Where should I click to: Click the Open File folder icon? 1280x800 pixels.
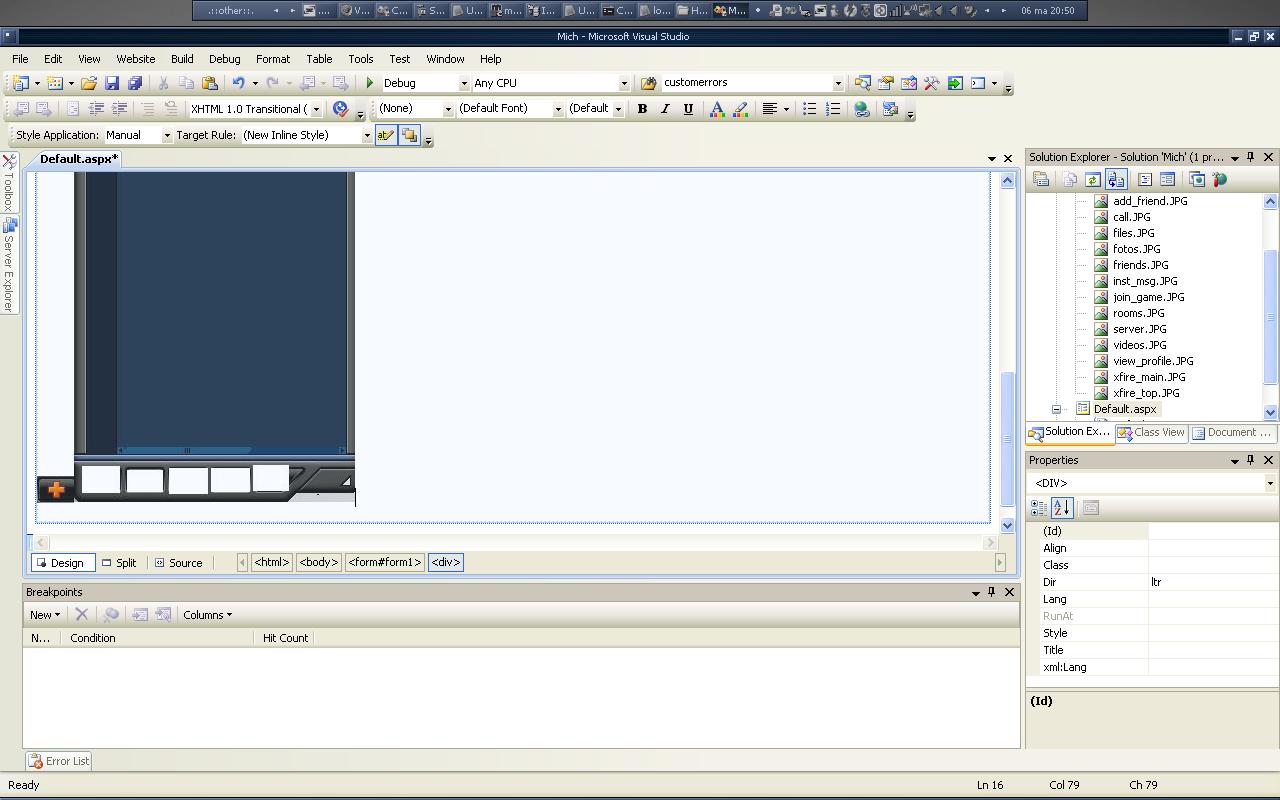pos(88,83)
